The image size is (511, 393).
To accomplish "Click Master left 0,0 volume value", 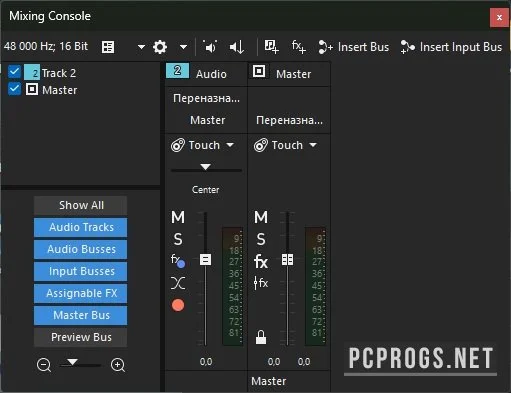I will pyautogui.click(x=274, y=361).
